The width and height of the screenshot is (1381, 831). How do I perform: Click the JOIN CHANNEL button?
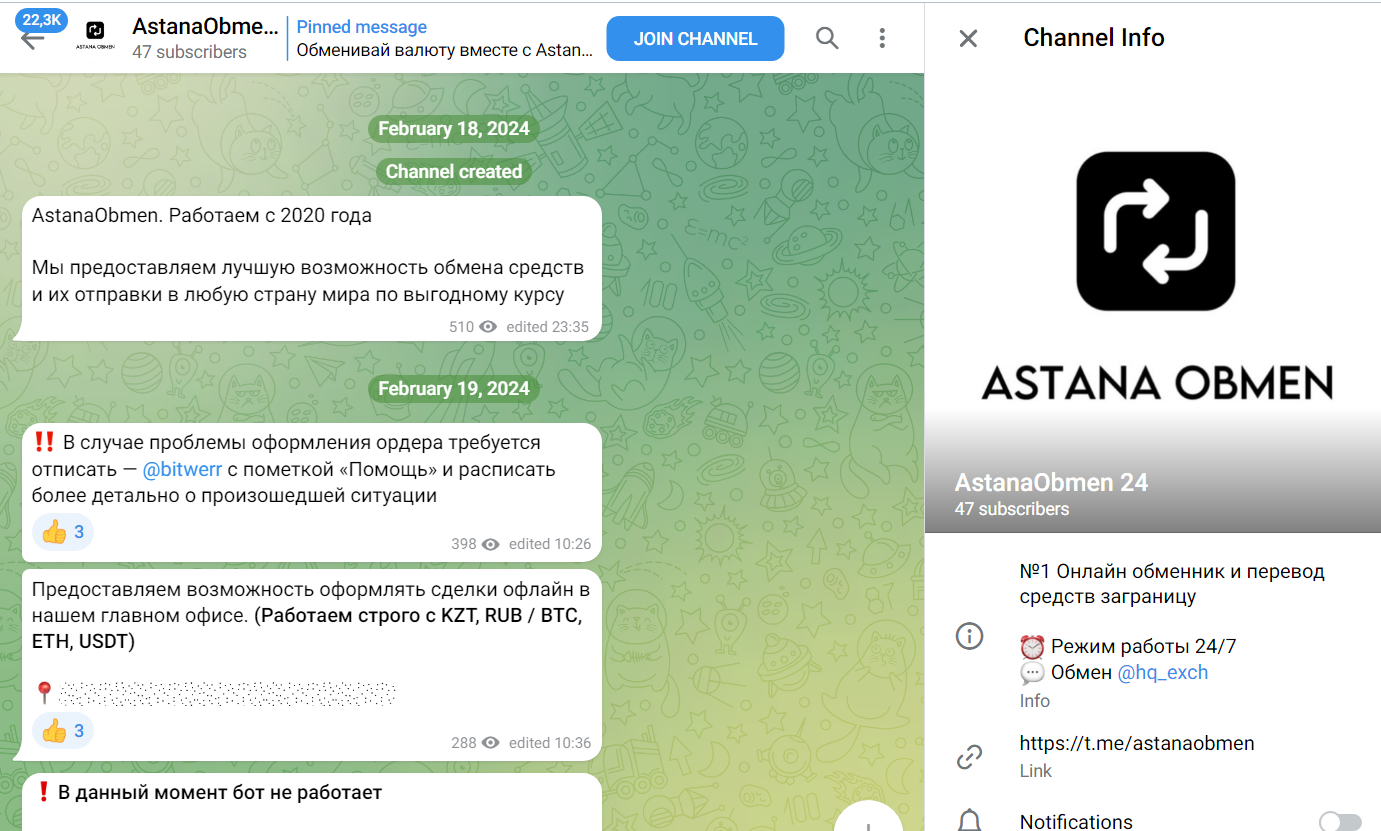tap(695, 39)
